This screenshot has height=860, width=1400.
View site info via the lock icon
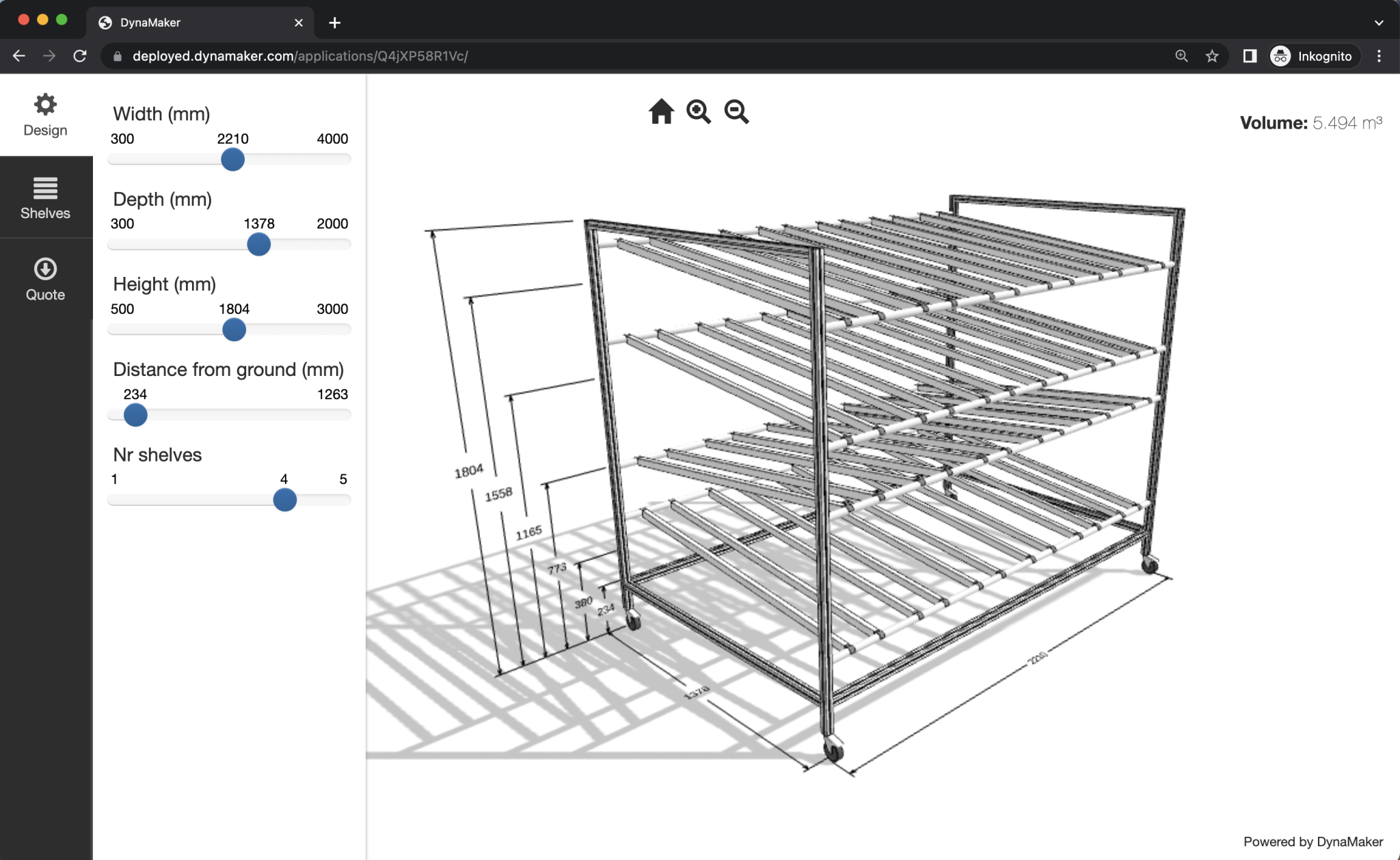click(x=118, y=56)
